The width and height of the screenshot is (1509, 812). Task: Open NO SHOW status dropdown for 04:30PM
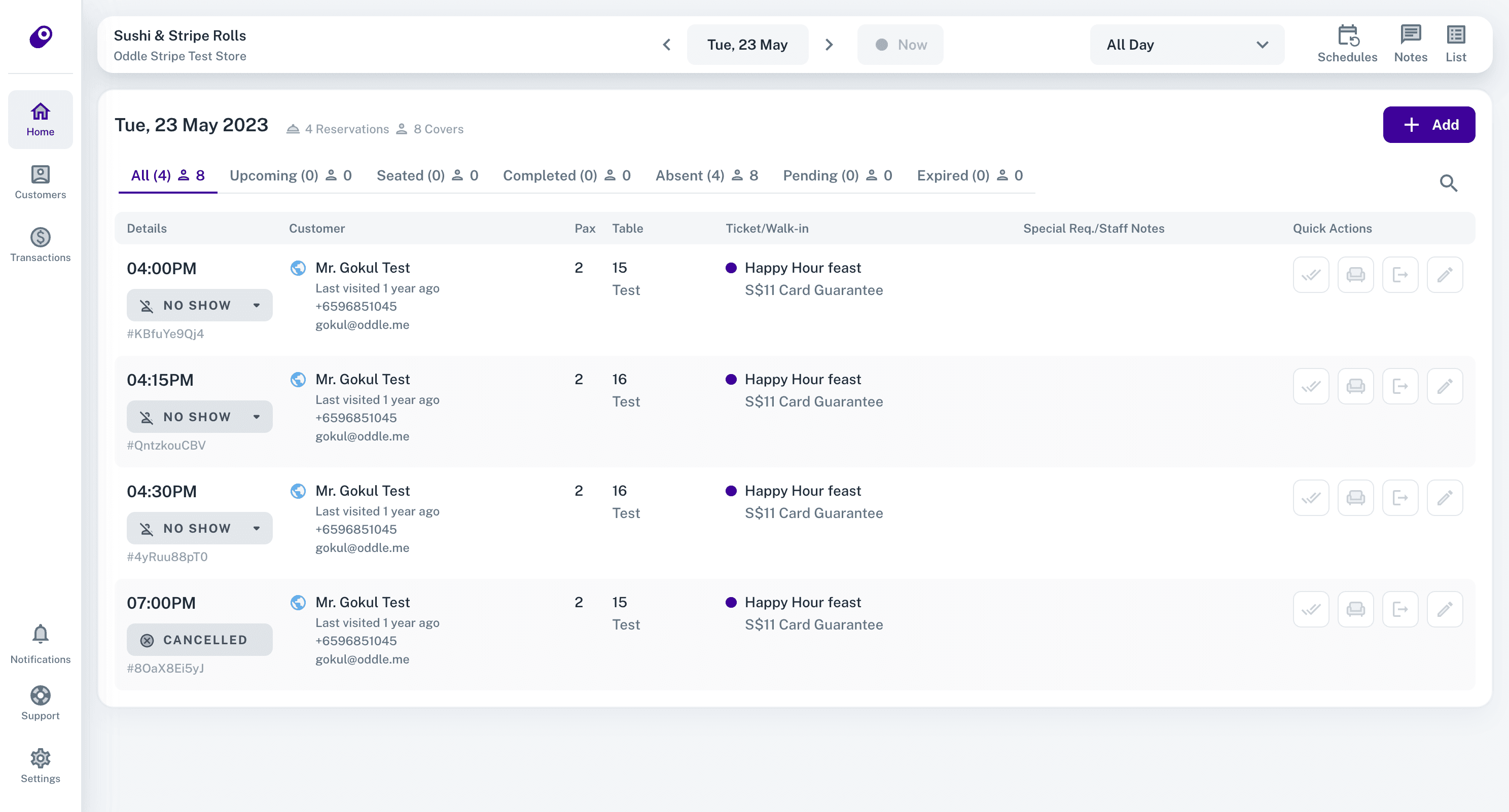pos(199,528)
